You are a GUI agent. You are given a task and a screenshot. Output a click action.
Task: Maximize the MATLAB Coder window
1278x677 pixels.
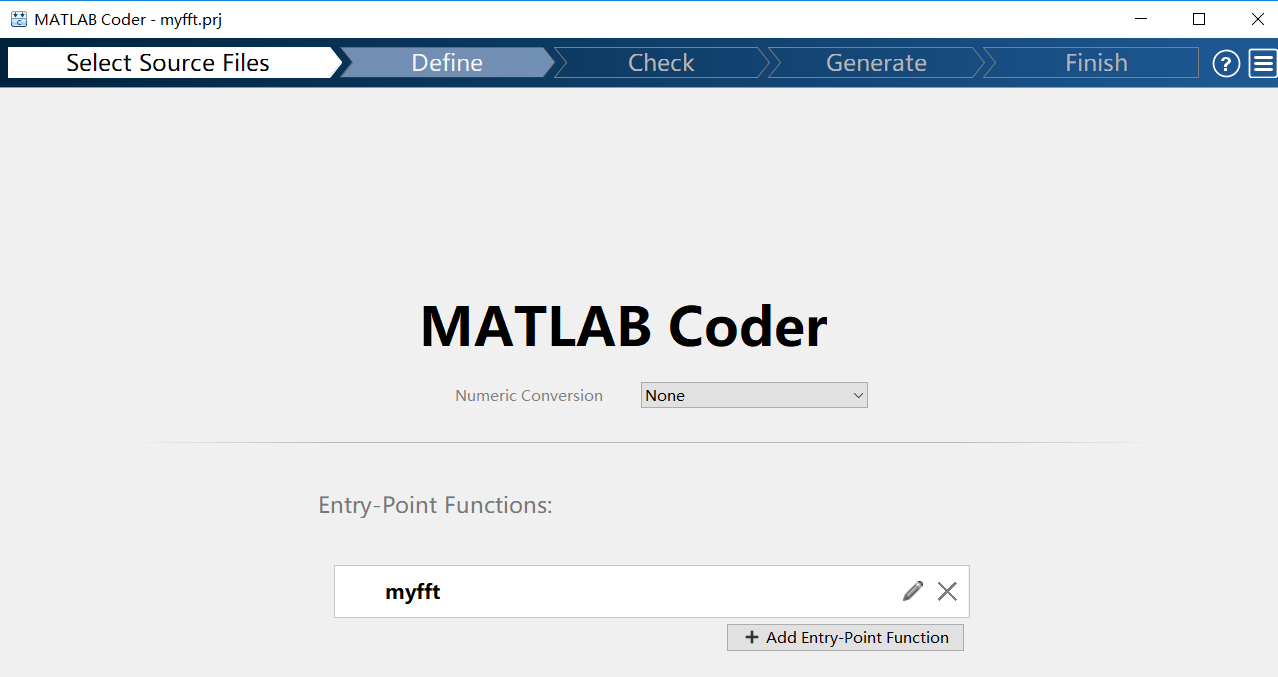[1199, 19]
